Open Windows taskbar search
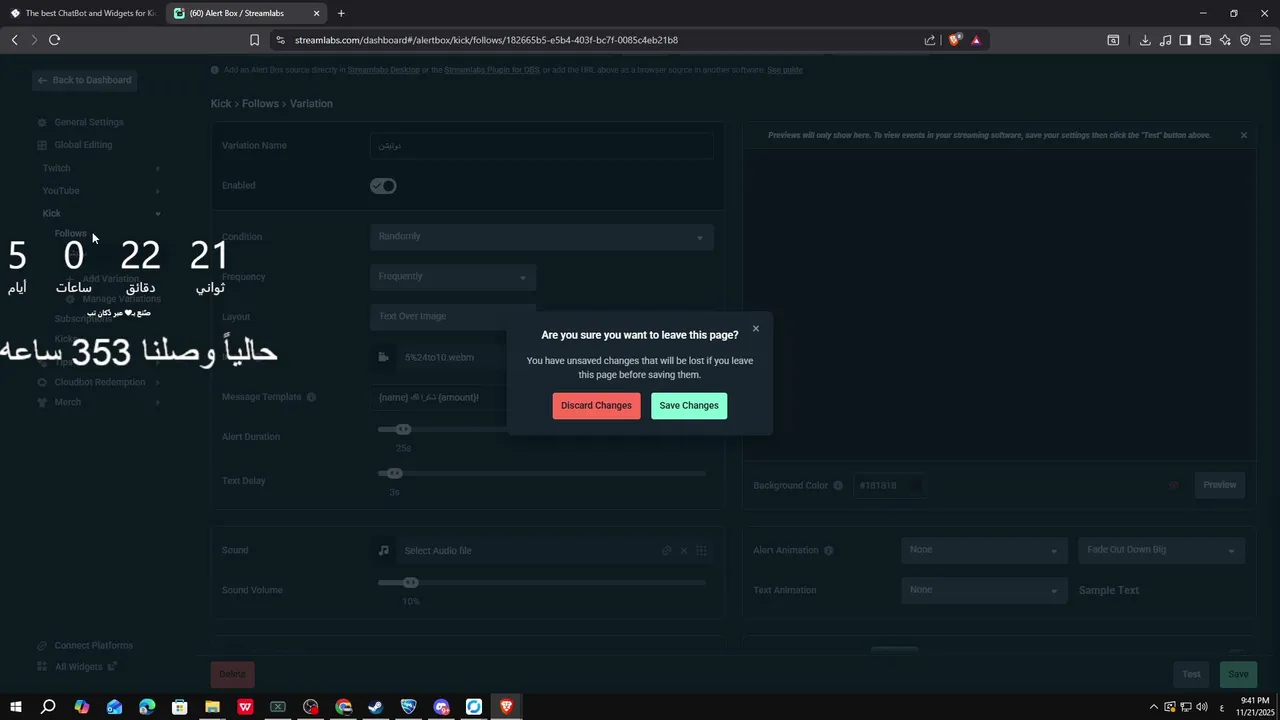This screenshot has width=1280, height=720. click(48, 707)
